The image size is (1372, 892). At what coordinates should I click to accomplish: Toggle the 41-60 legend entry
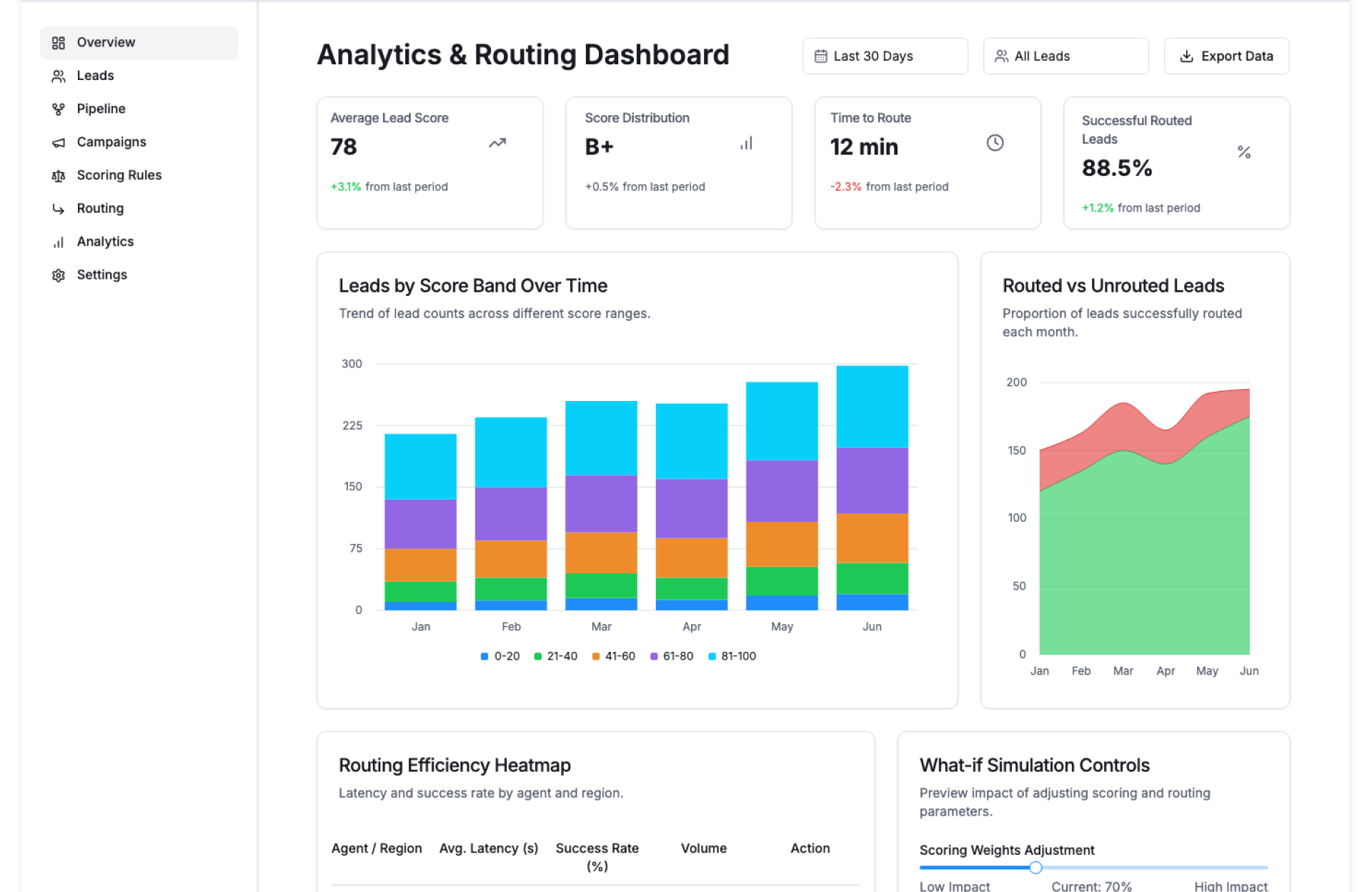click(613, 656)
